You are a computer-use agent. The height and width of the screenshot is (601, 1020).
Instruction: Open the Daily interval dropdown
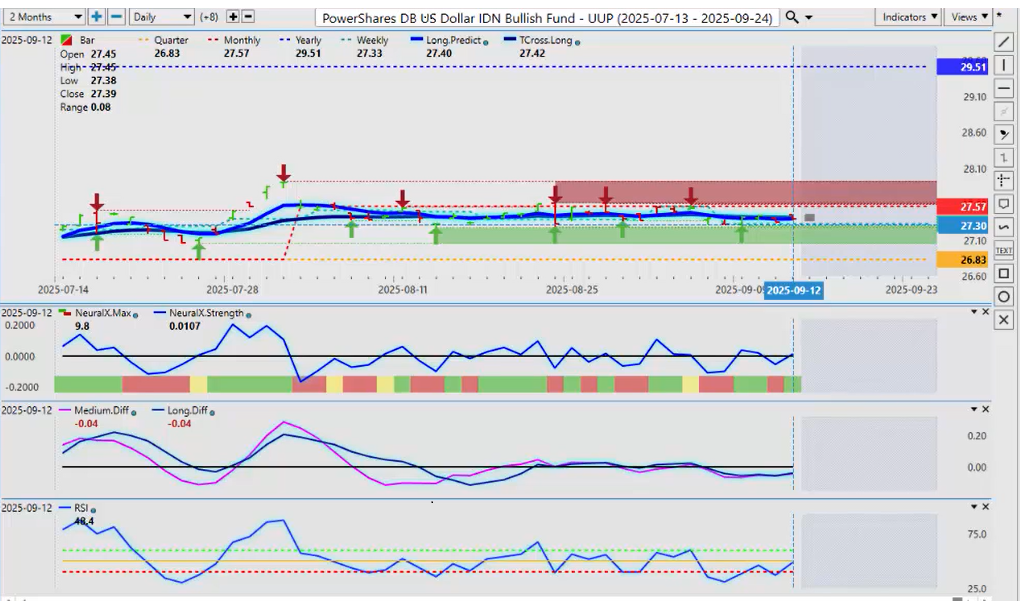coord(161,17)
